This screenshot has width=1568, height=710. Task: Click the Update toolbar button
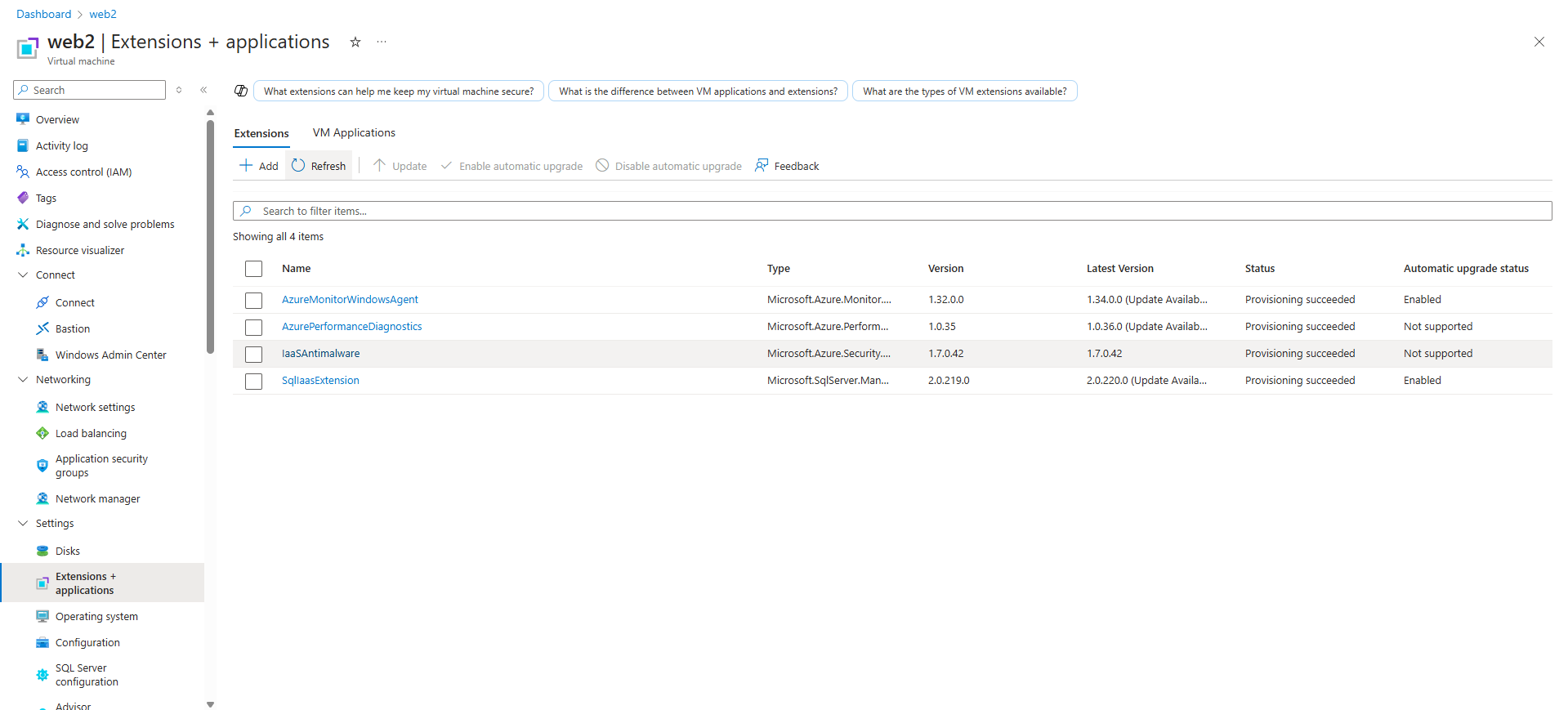pos(400,166)
